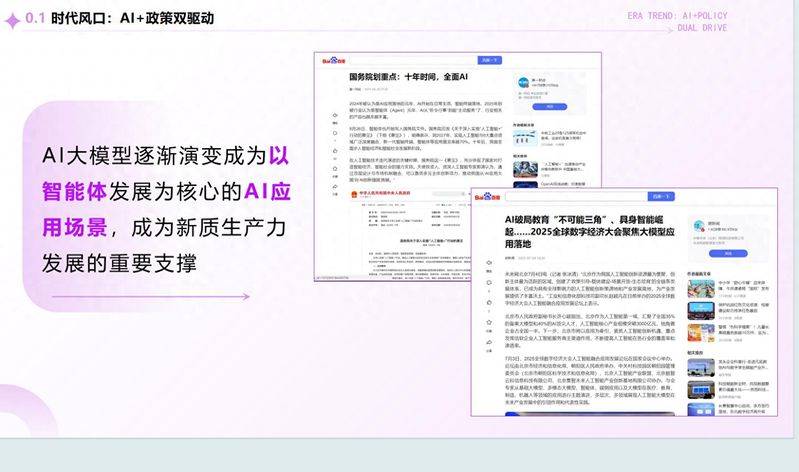Click slide title 时代风口：AI+政策双驱动
Viewport: 799px width, 472px height.
[x=132, y=18]
